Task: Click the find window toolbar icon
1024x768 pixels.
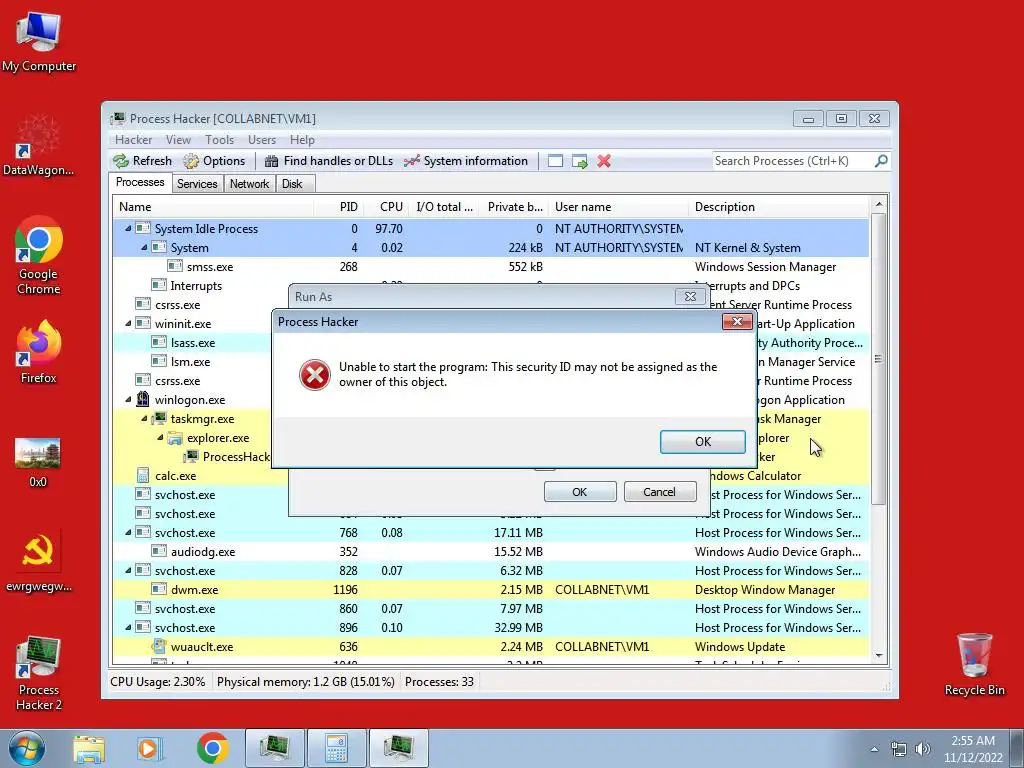Action: [x=555, y=161]
